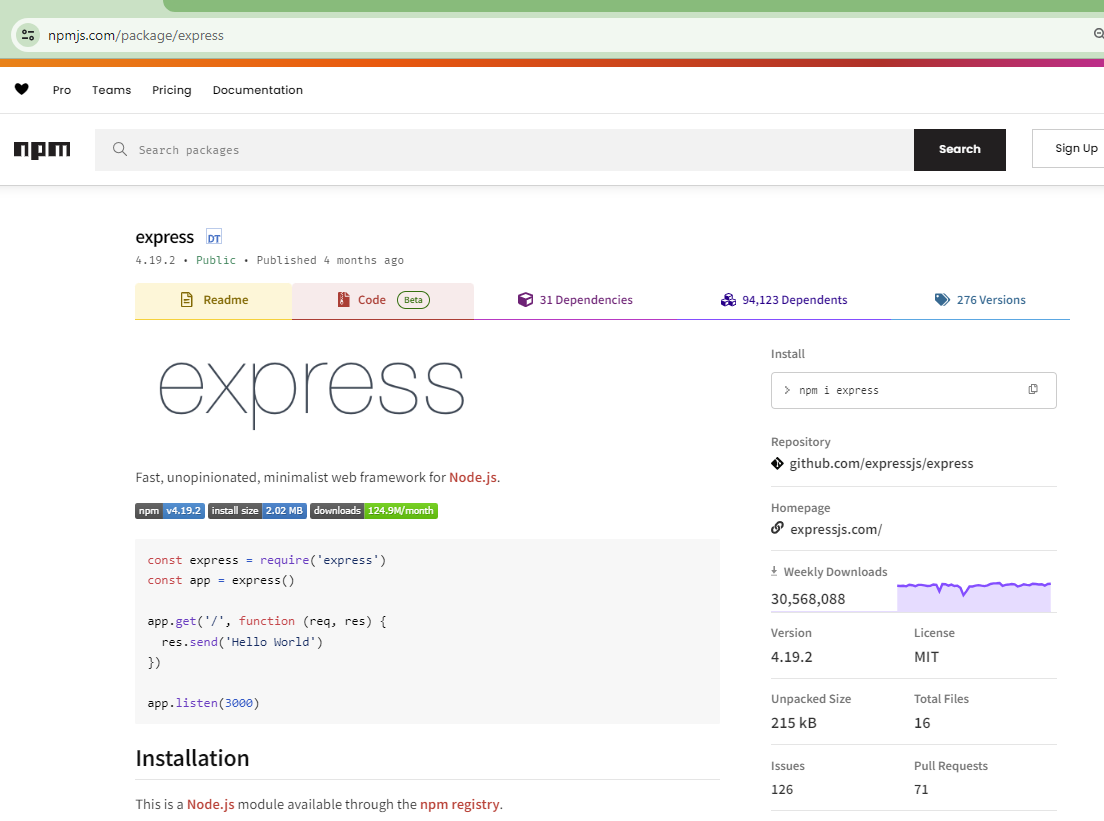The width and height of the screenshot is (1104, 821).
Task: Click the Readme file icon
Action: coord(187,300)
